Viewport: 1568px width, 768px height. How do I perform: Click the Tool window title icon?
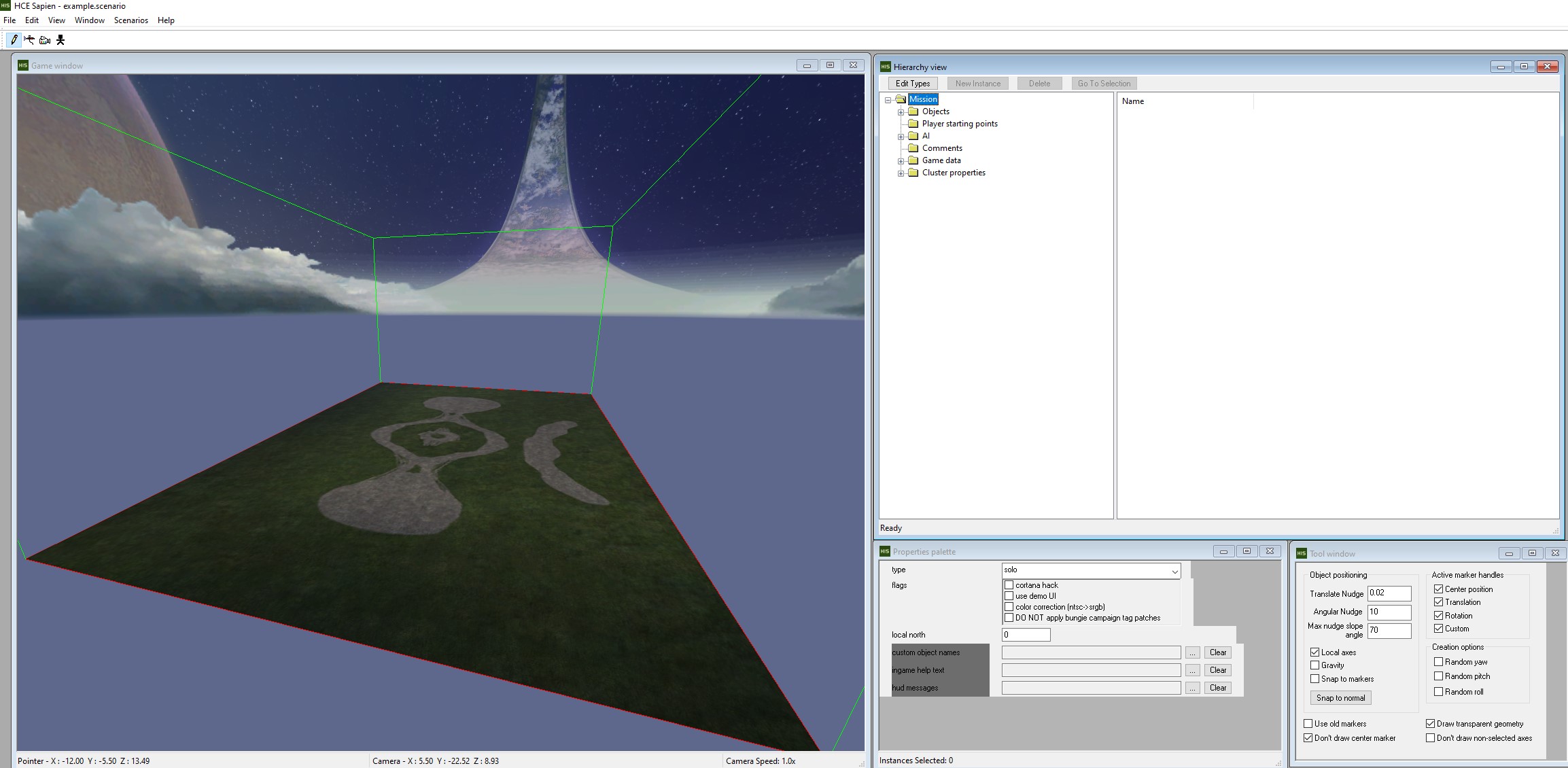click(x=1301, y=553)
